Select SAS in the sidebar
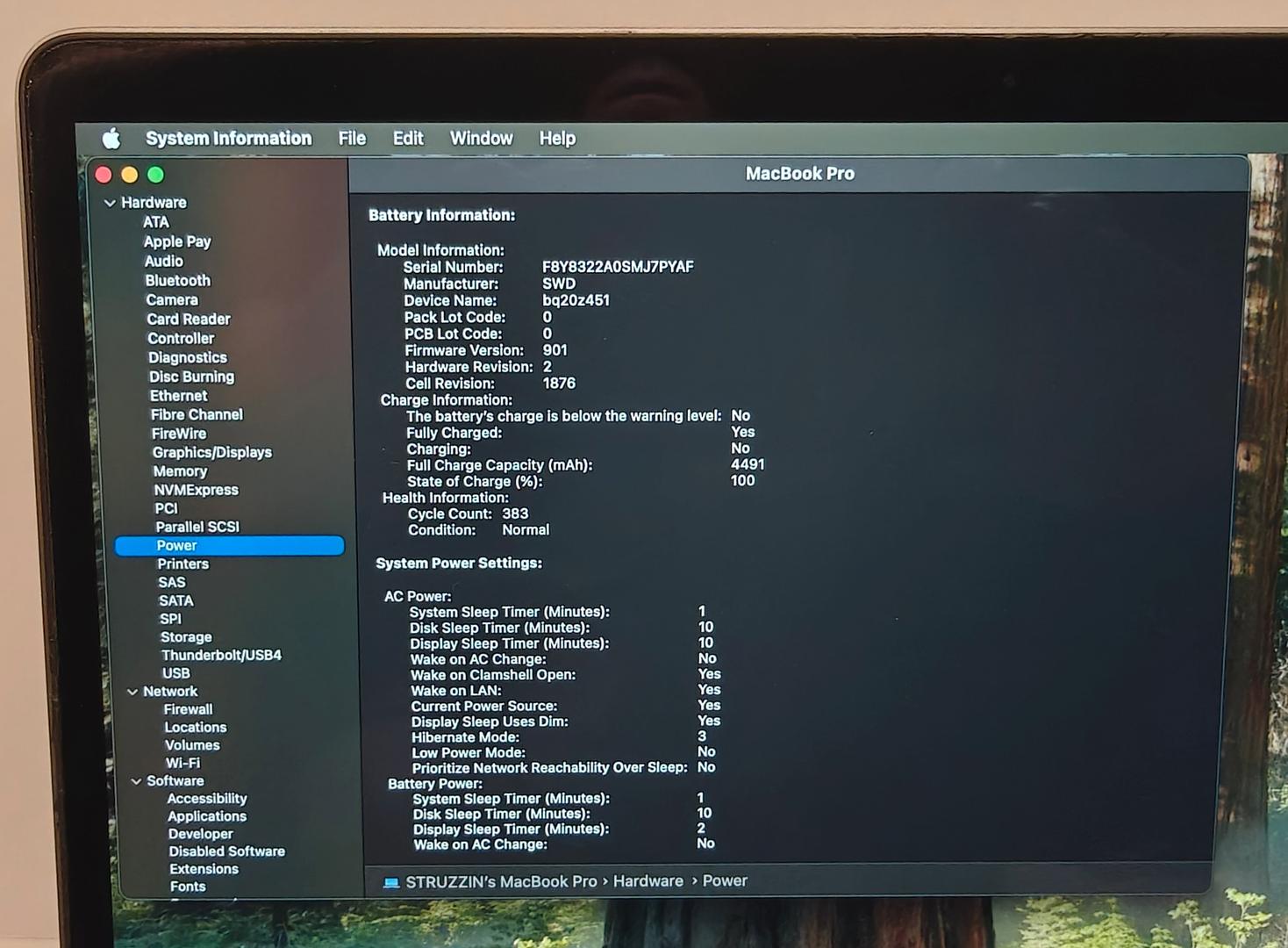Screen dimensions: 1288x948 [172, 582]
